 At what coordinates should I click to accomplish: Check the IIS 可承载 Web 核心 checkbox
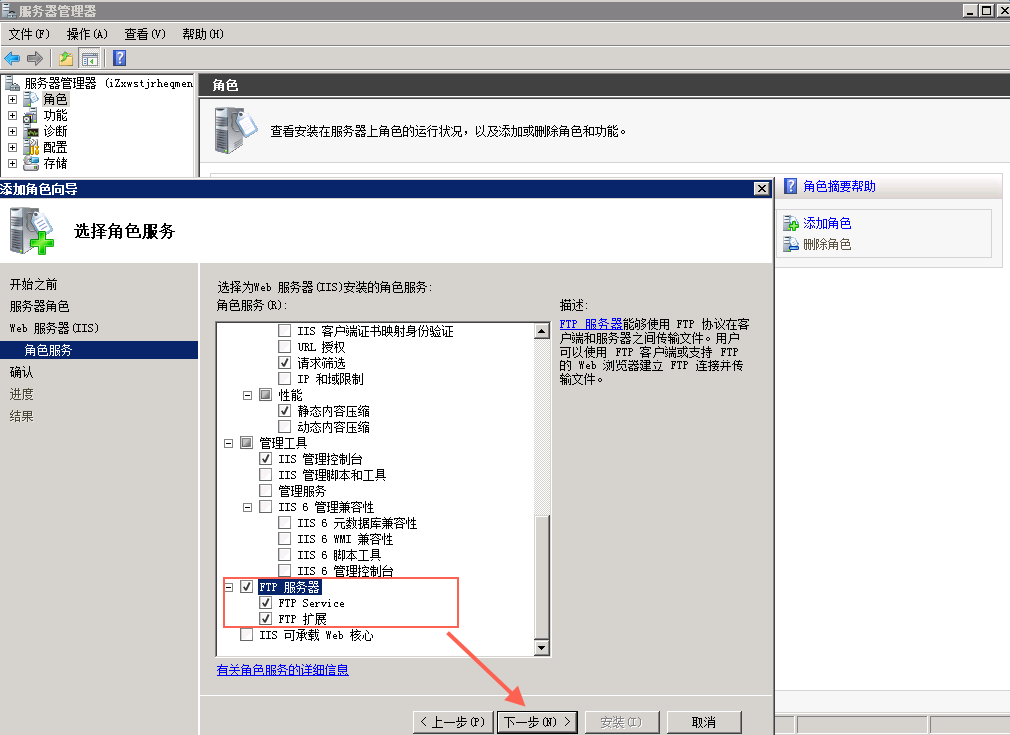coord(247,635)
